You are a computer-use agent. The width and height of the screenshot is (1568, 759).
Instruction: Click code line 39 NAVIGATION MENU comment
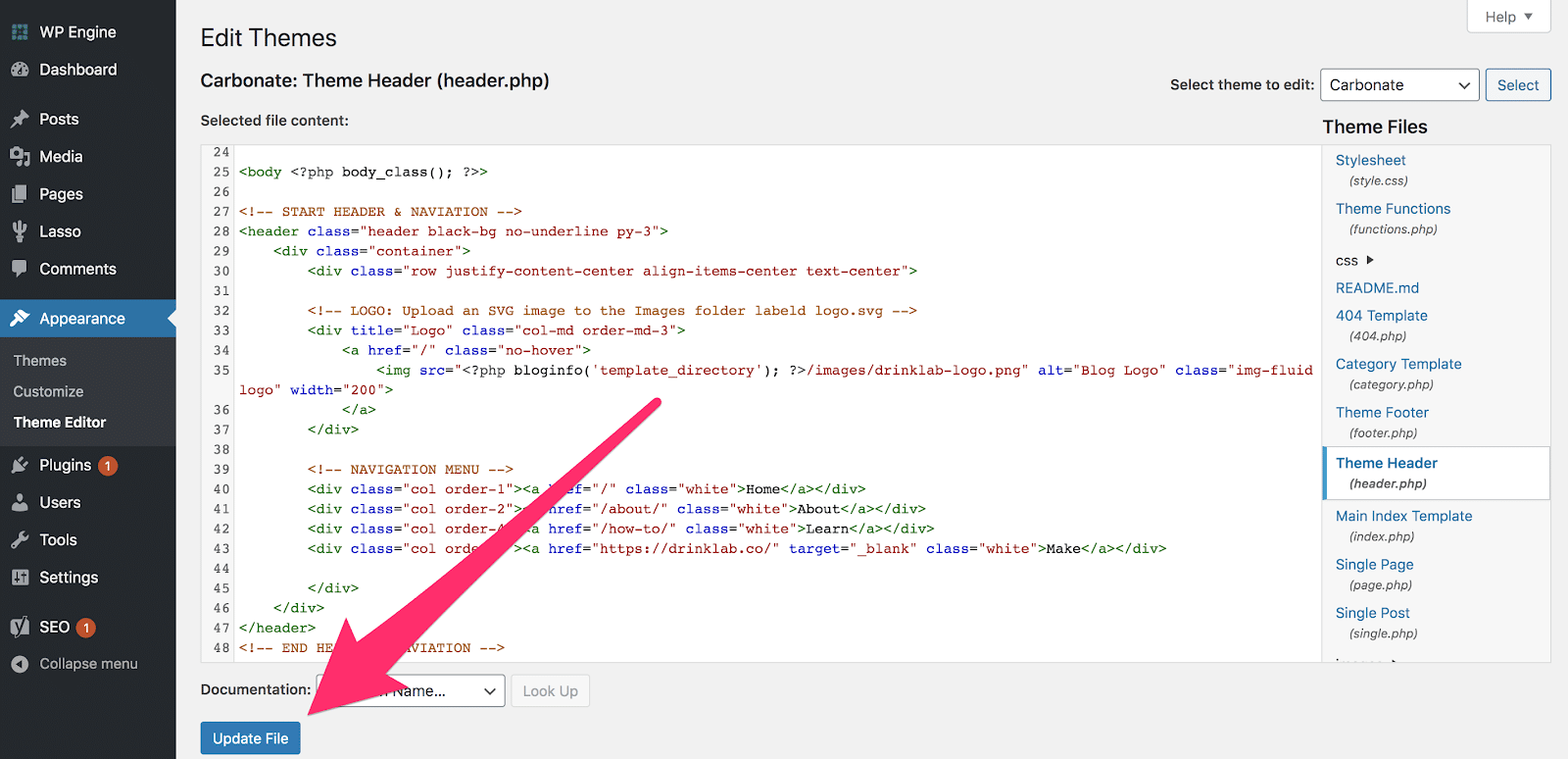tap(411, 470)
